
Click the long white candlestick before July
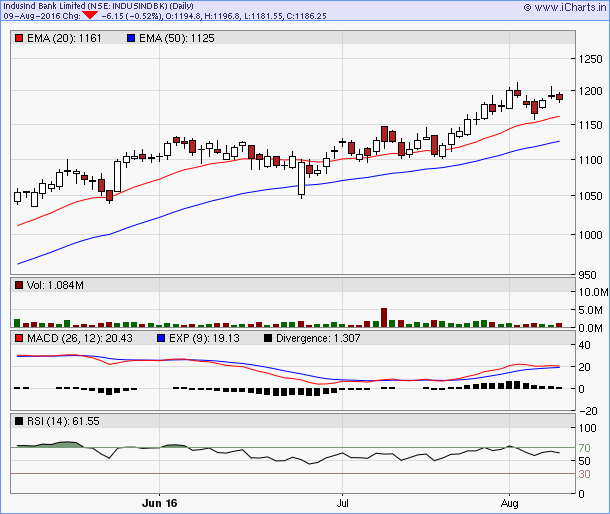[x=301, y=178]
